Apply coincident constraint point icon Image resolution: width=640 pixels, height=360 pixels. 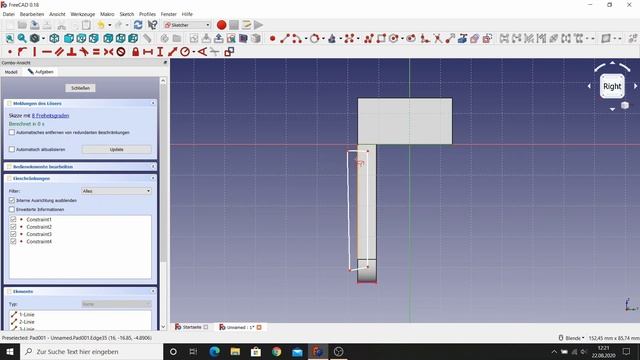(x=9, y=52)
